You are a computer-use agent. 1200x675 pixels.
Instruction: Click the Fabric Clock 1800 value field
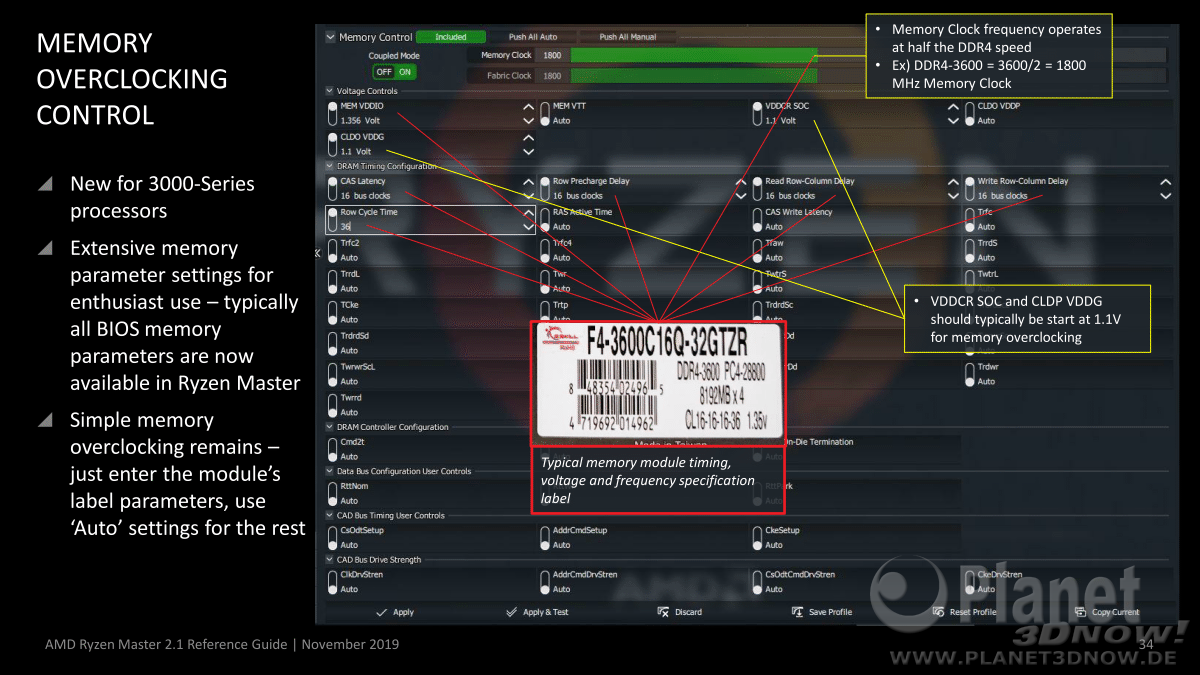552,75
